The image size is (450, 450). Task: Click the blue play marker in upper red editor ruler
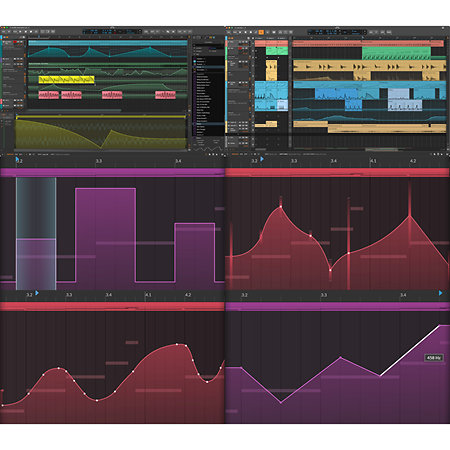point(262,159)
